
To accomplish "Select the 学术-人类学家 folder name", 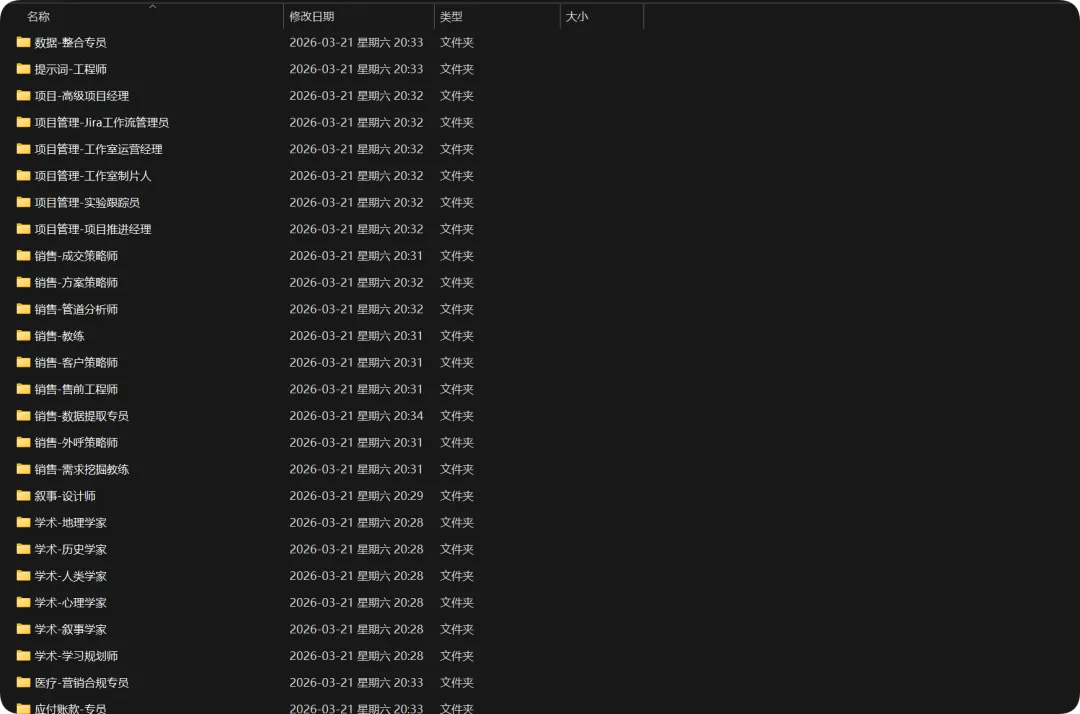I will (71, 576).
